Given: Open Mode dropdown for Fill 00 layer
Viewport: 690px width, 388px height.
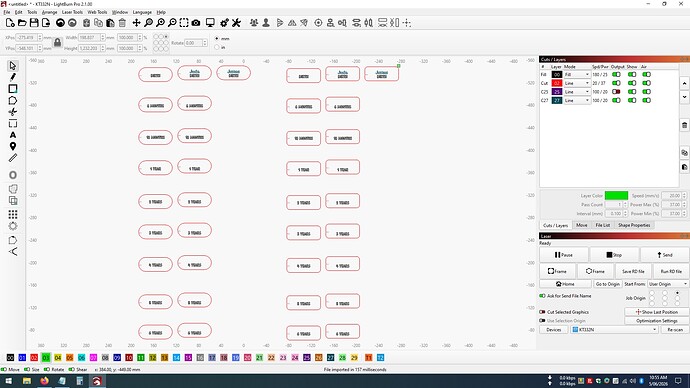Looking at the screenshot, I should tap(577, 75).
